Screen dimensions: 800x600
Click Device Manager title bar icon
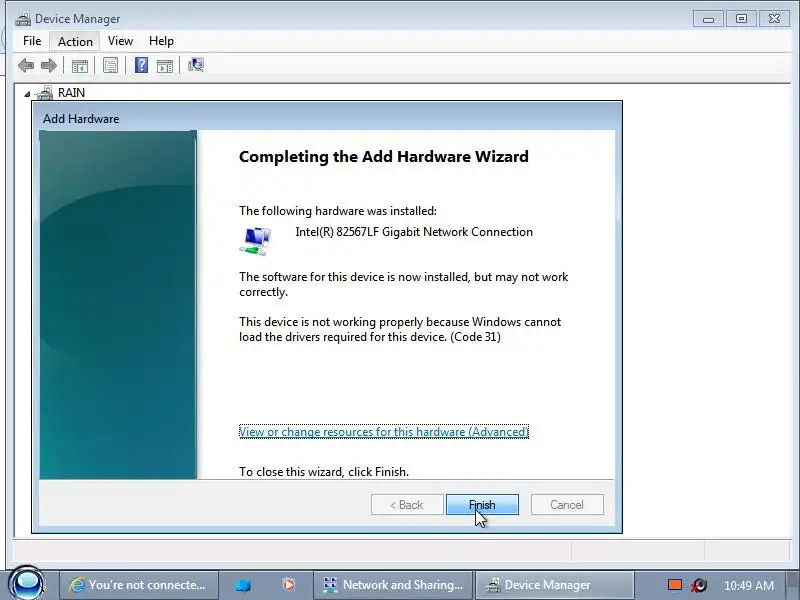tap(22, 19)
